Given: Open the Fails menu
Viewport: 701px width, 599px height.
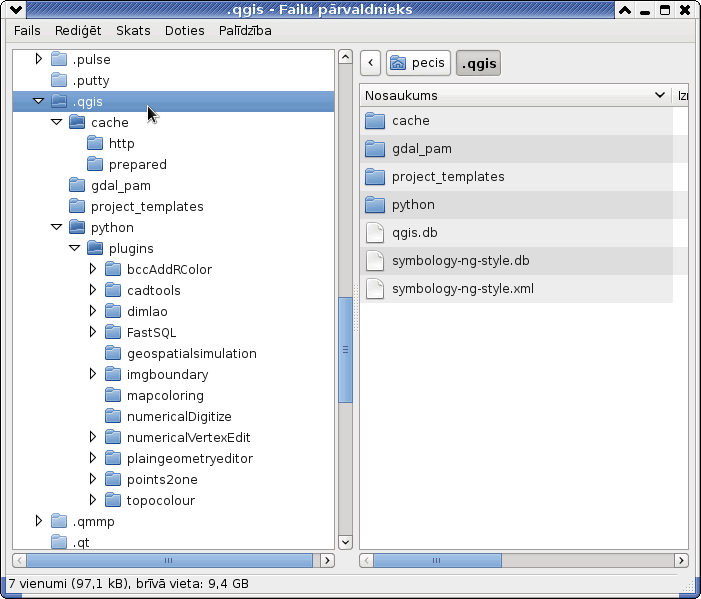Looking at the screenshot, I should (27, 30).
